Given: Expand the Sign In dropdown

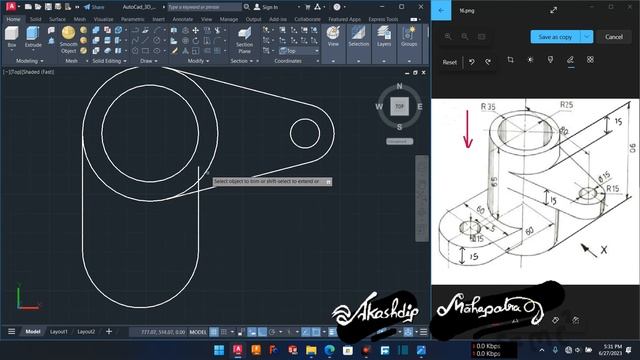Looking at the screenshot, I should point(298,7).
